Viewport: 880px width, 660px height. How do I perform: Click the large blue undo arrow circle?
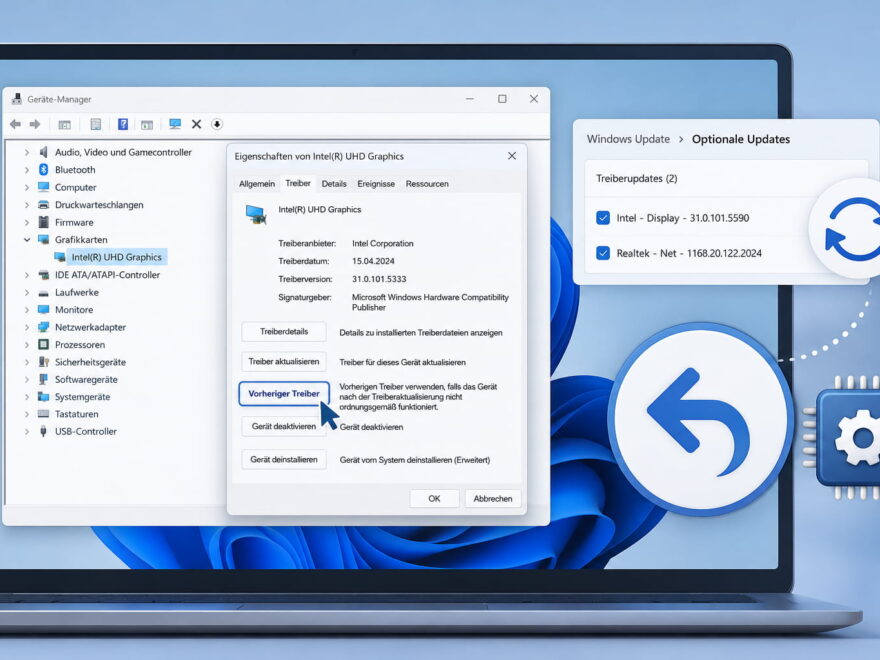point(700,419)
